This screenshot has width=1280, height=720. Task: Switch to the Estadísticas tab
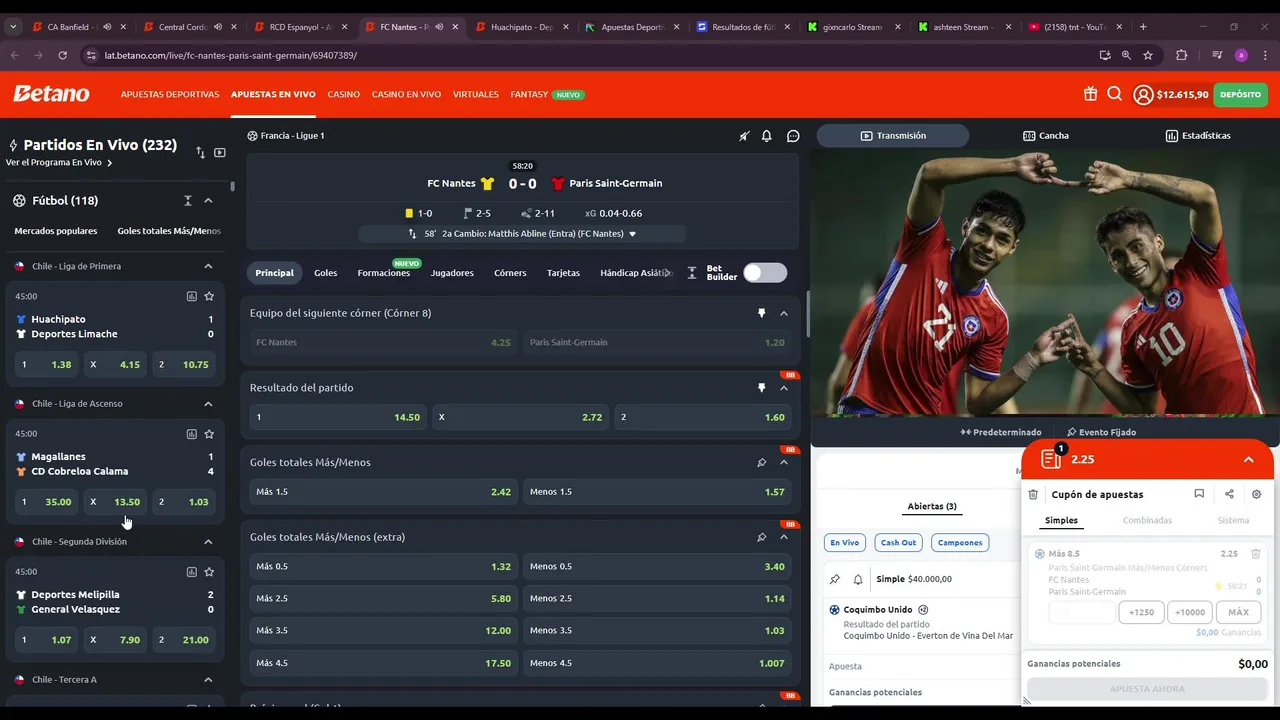tap(1198, 136)
